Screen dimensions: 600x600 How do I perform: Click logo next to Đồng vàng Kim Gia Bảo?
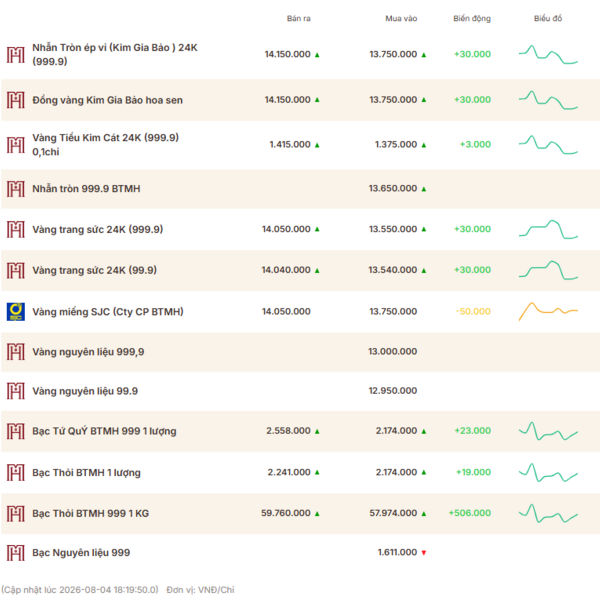tap(16, 100)
